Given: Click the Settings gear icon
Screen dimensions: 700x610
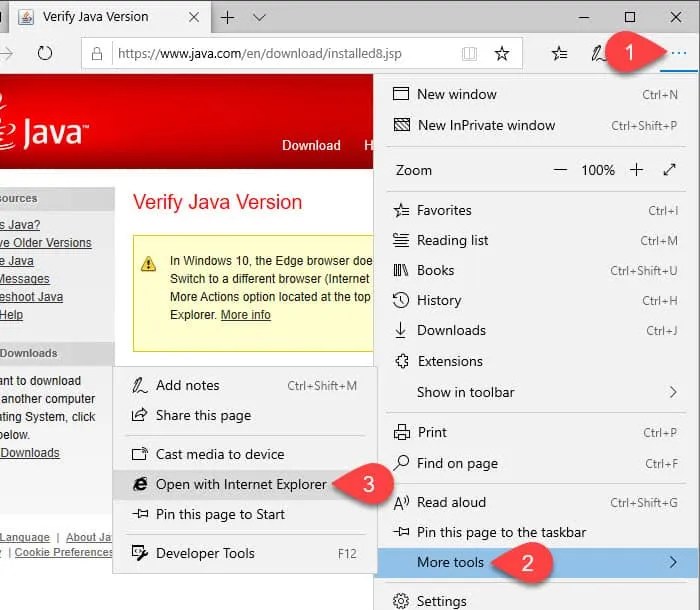Looking at the screenshot, I should (401, 601).
